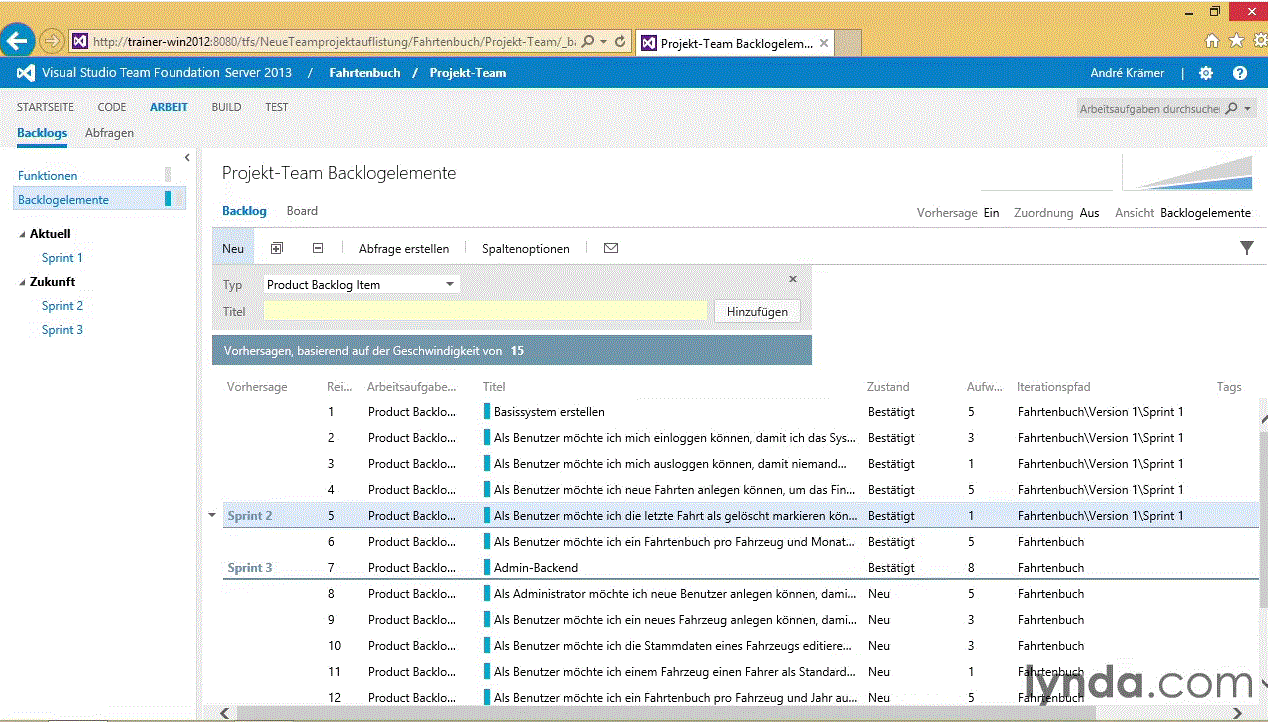Click the Titel column header
The height and width of the screenshot is (722, 1268).
pyautogui.click(x=494, y=387)
